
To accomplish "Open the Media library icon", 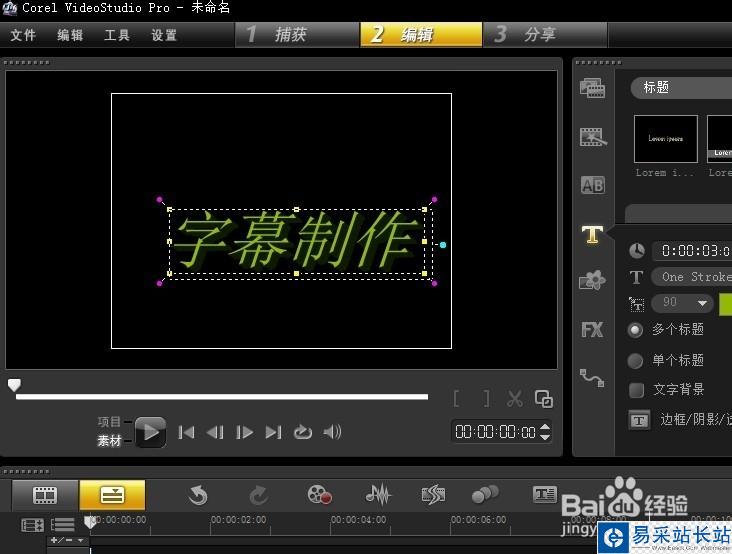I will click(x=592, y=88).
